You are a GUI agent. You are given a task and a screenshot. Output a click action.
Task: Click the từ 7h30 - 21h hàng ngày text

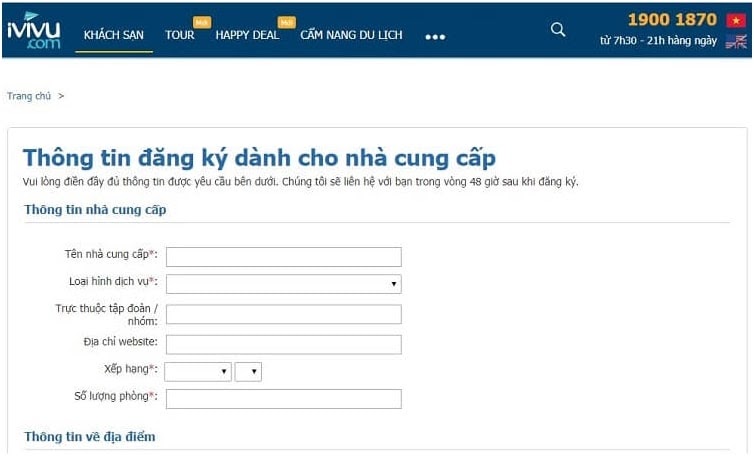point(658,41)
